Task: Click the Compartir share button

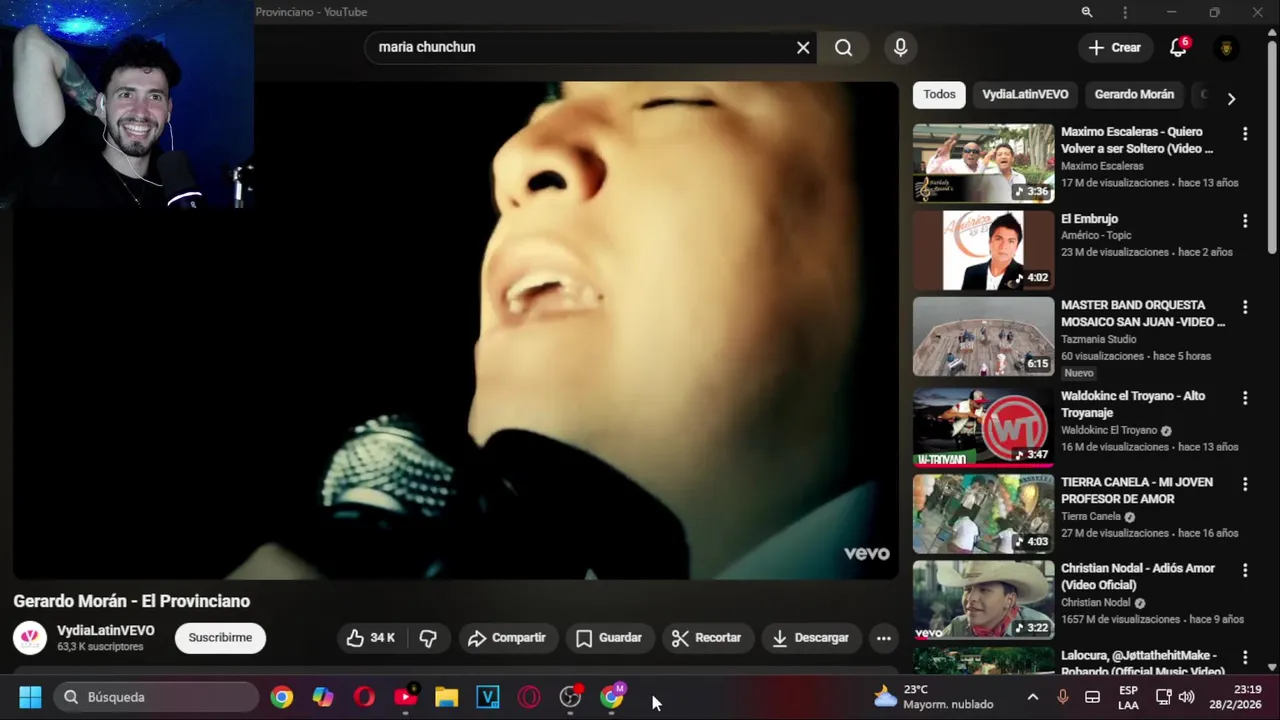Action: pos(507,638)
